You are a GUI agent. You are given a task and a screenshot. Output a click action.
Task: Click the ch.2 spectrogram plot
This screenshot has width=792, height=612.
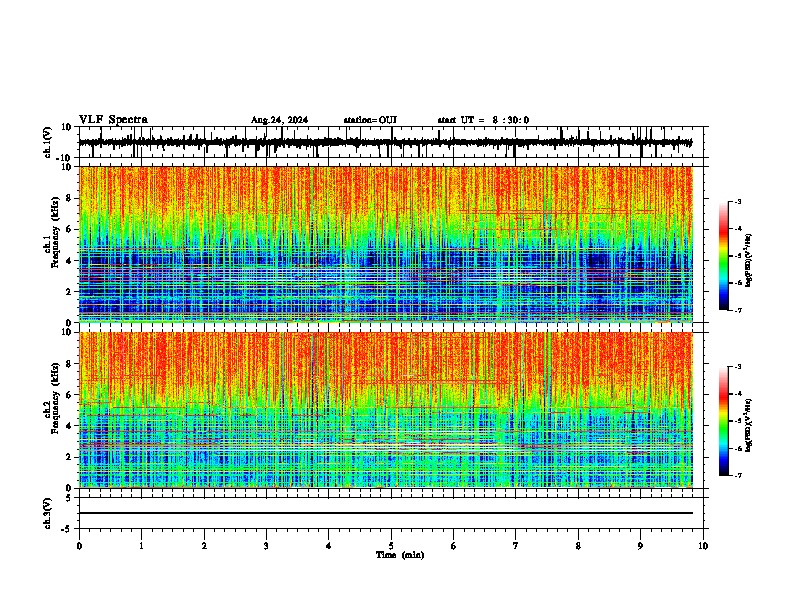tap(386, 410)
